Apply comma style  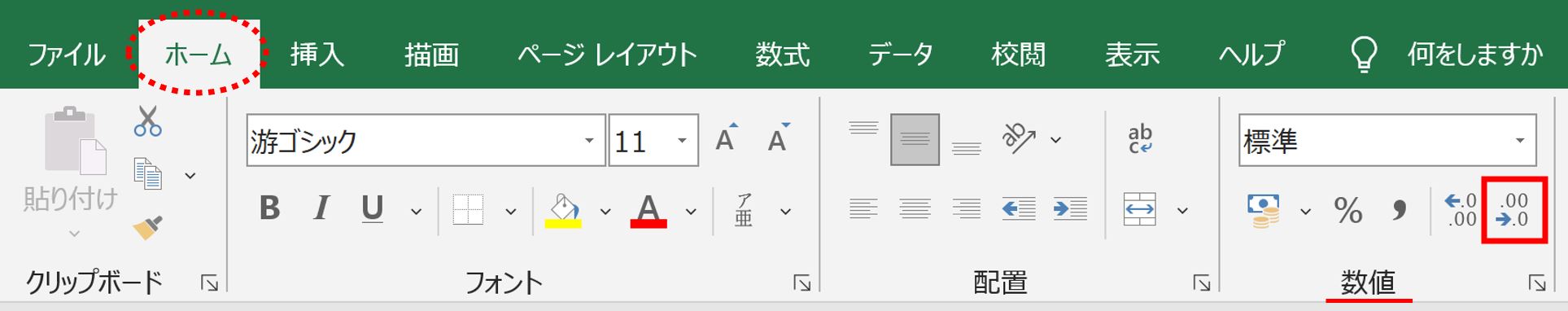click(x=1399, y=210)
